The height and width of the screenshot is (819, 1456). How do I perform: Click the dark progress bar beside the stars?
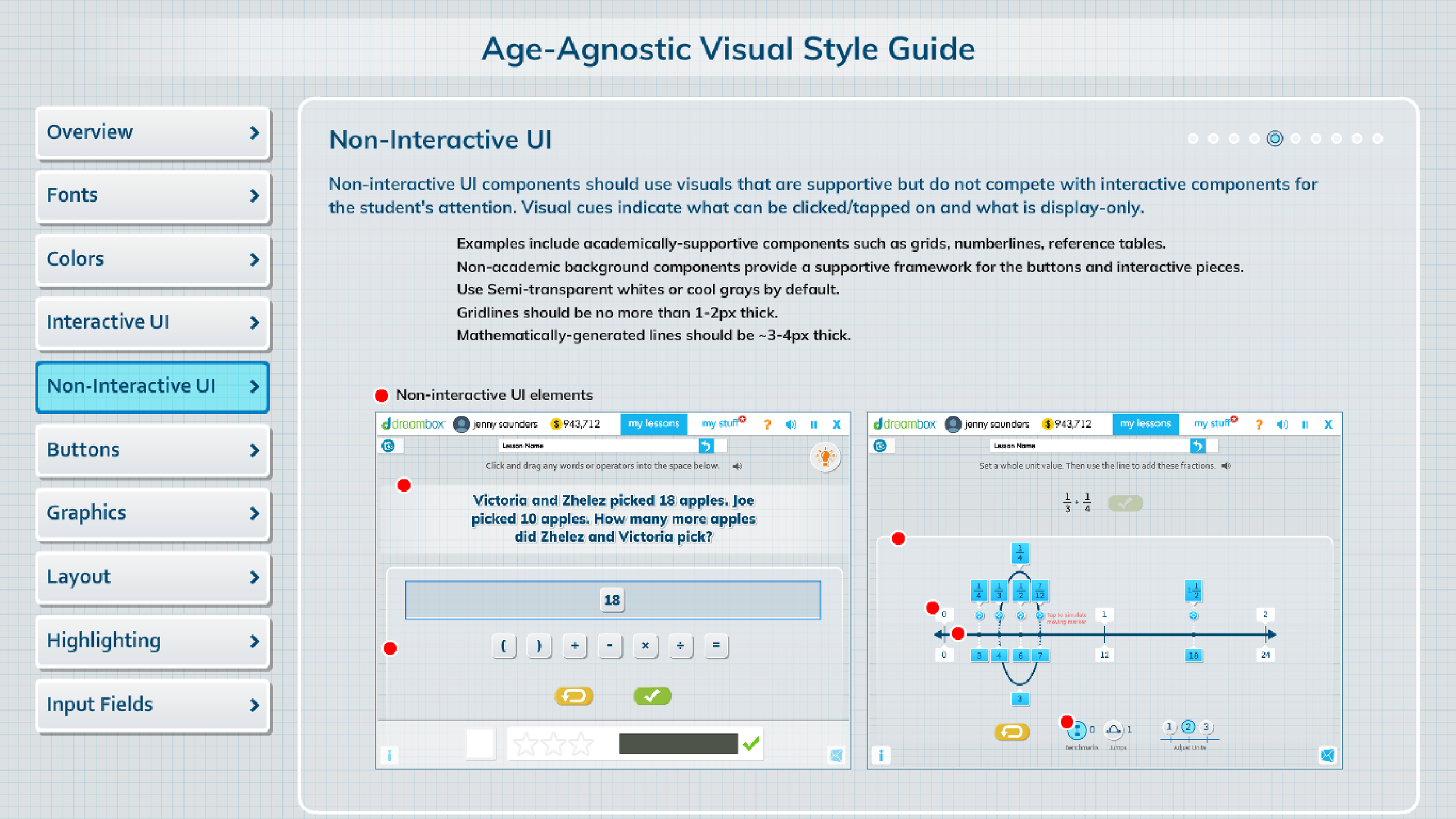678,744
